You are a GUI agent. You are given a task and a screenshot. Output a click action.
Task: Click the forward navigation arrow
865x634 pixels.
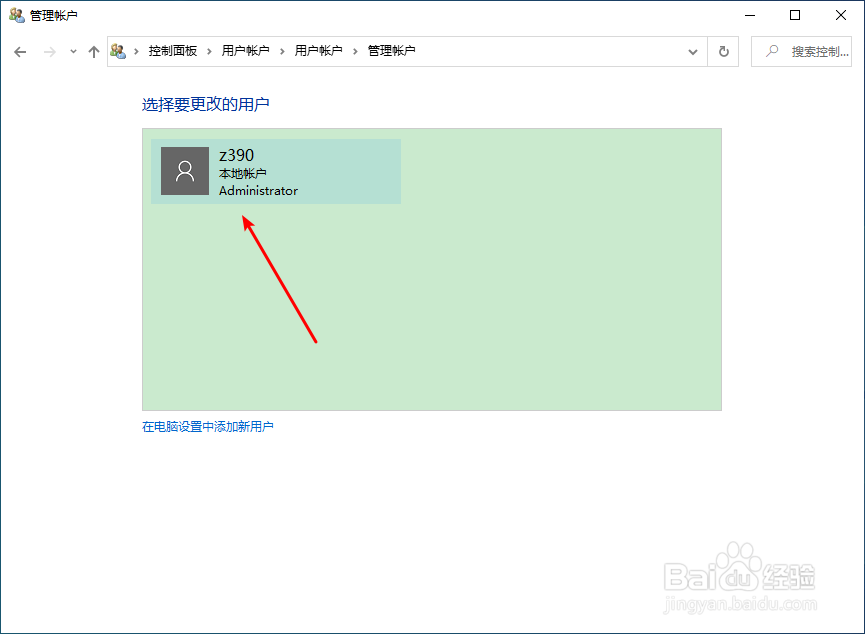tap(47, 51)
